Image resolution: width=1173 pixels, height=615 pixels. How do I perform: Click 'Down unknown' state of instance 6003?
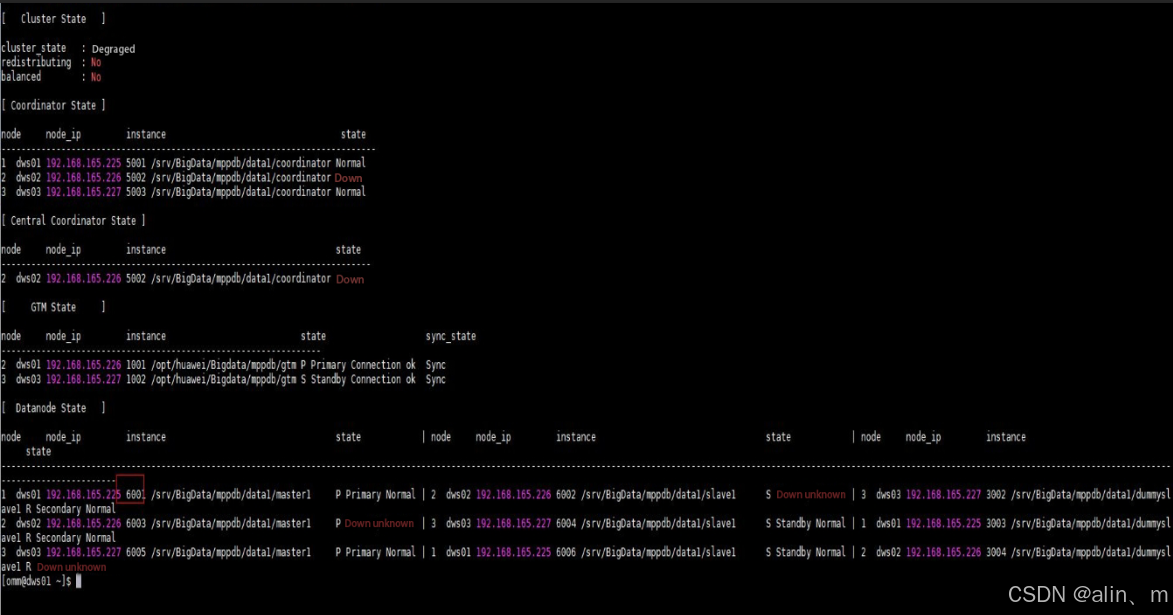tap(379, 524)
